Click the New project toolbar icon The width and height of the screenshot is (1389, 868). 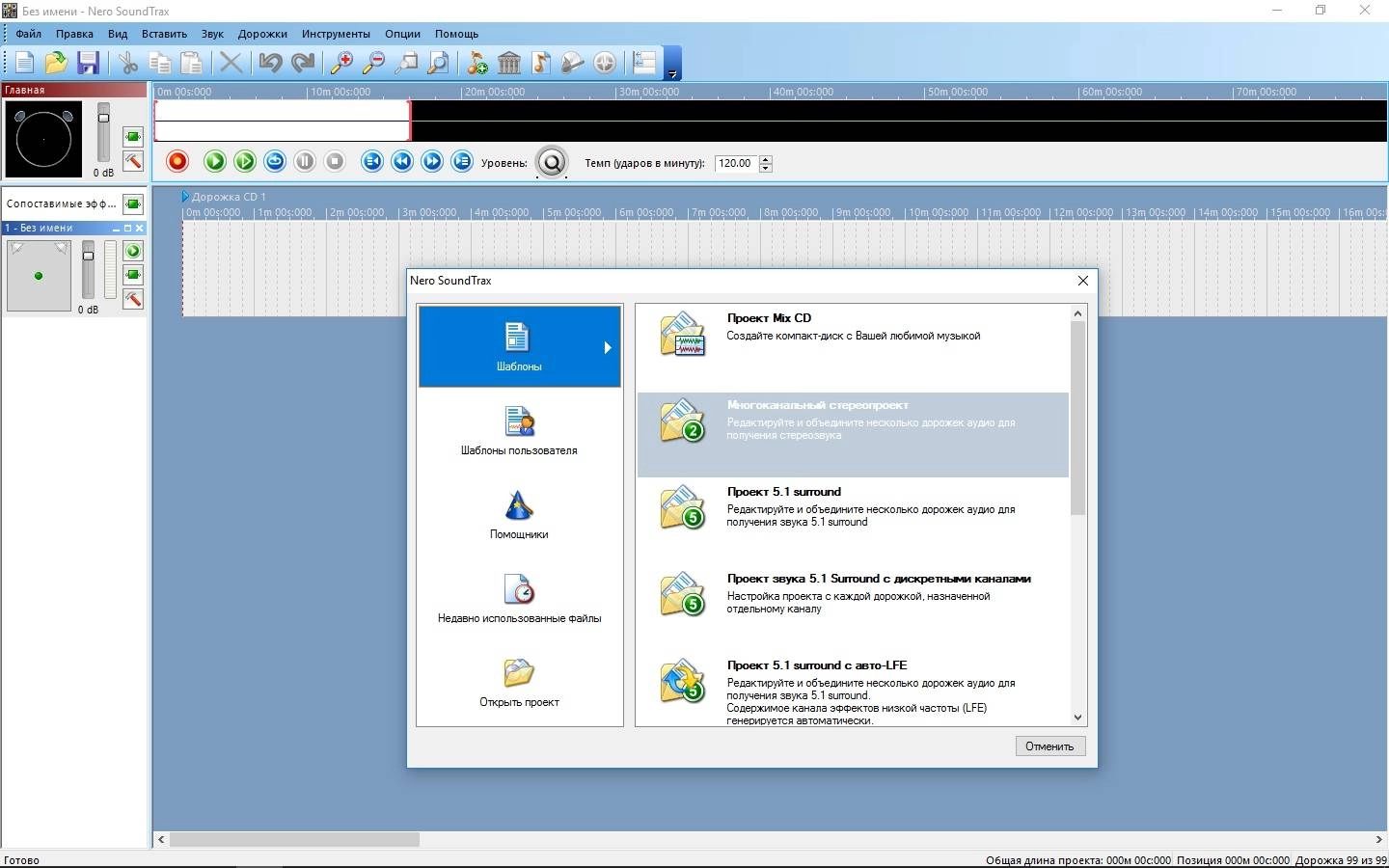(x=24, y=64)
